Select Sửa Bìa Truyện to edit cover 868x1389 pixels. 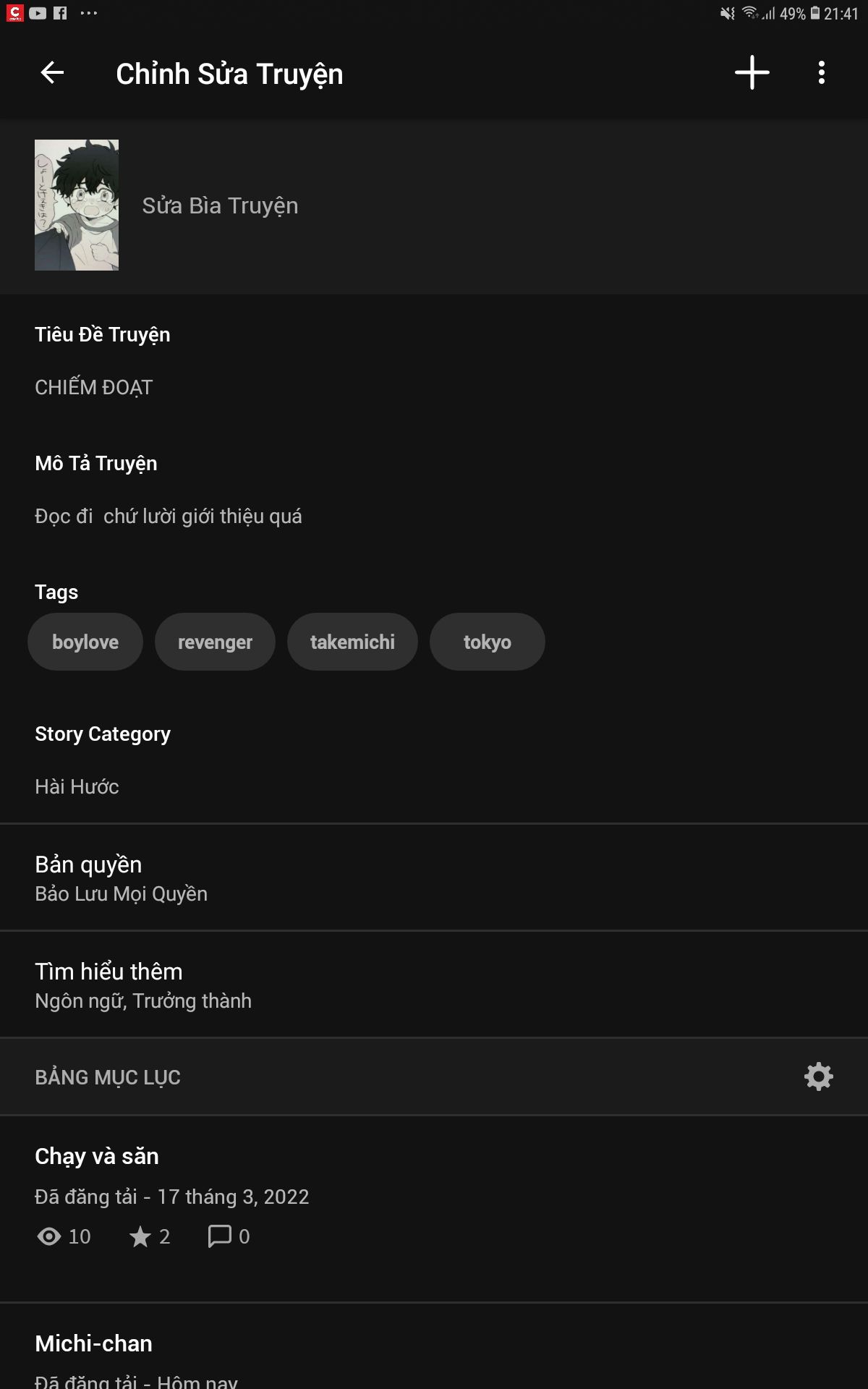pos(220,206)
